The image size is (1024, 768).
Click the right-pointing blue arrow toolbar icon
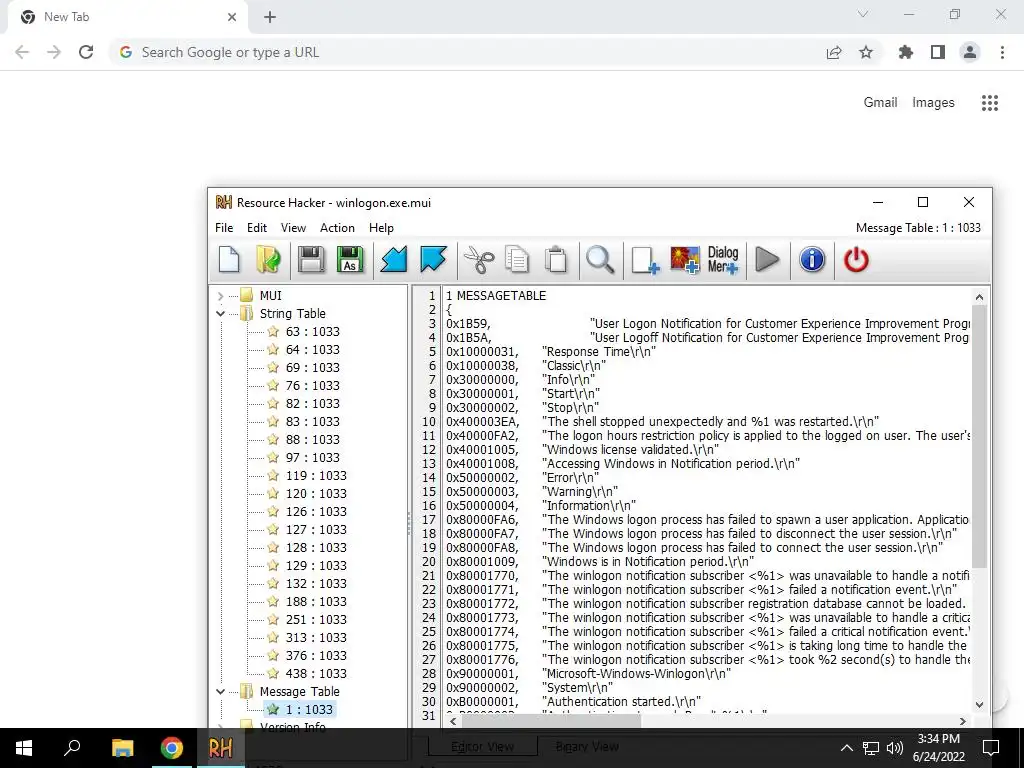click(x=433, y=260)
